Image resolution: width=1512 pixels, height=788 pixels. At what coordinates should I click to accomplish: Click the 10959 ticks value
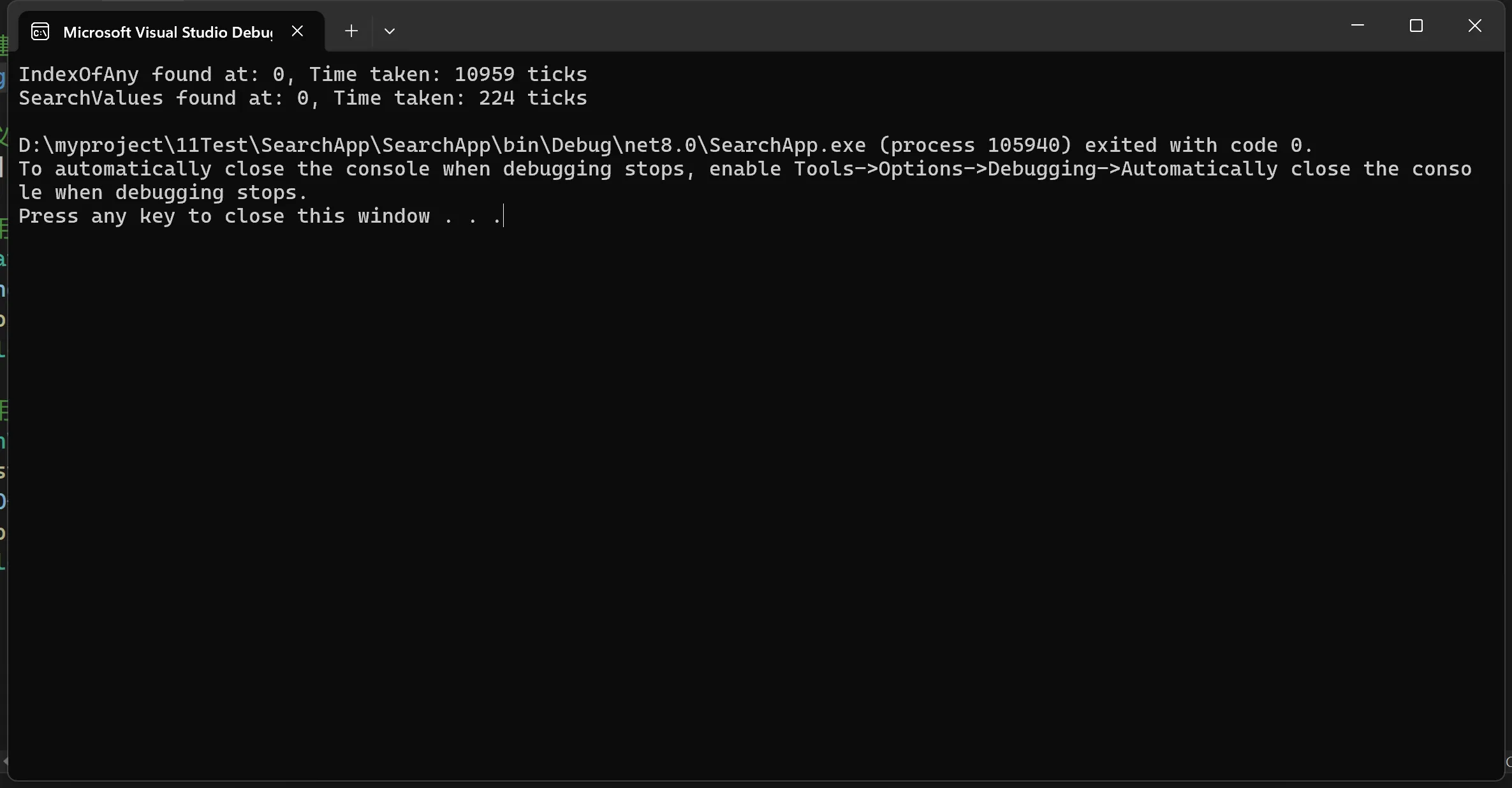520,75
